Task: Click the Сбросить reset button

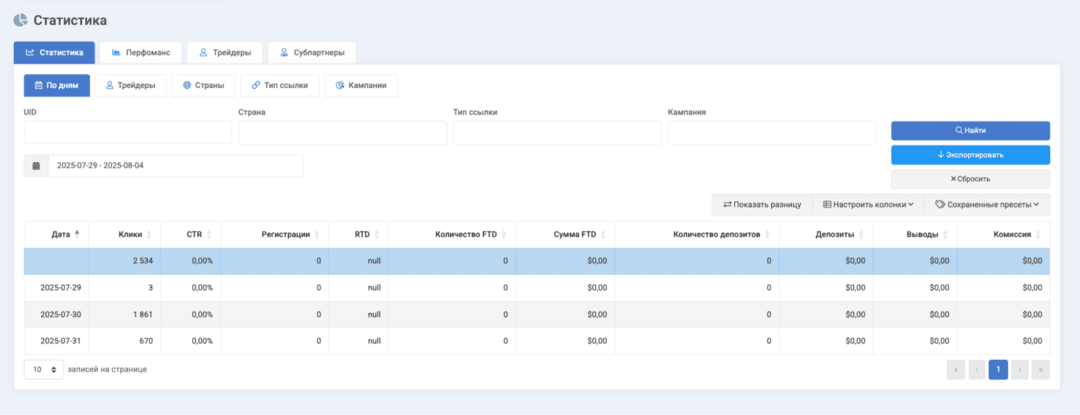Action: coord(970,179)
